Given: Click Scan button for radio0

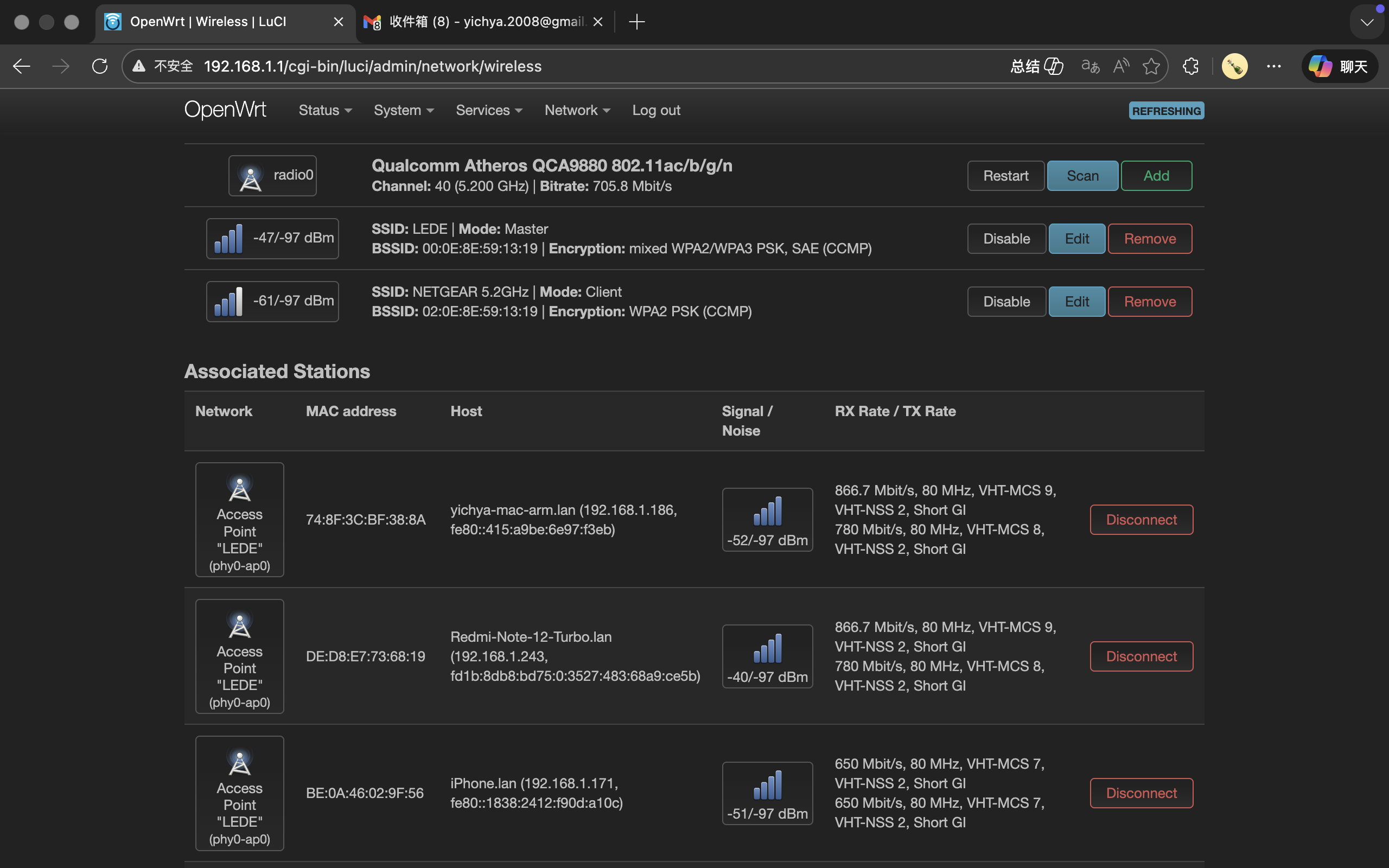Looking at the screenshot, I should (x=1082, y=176).
